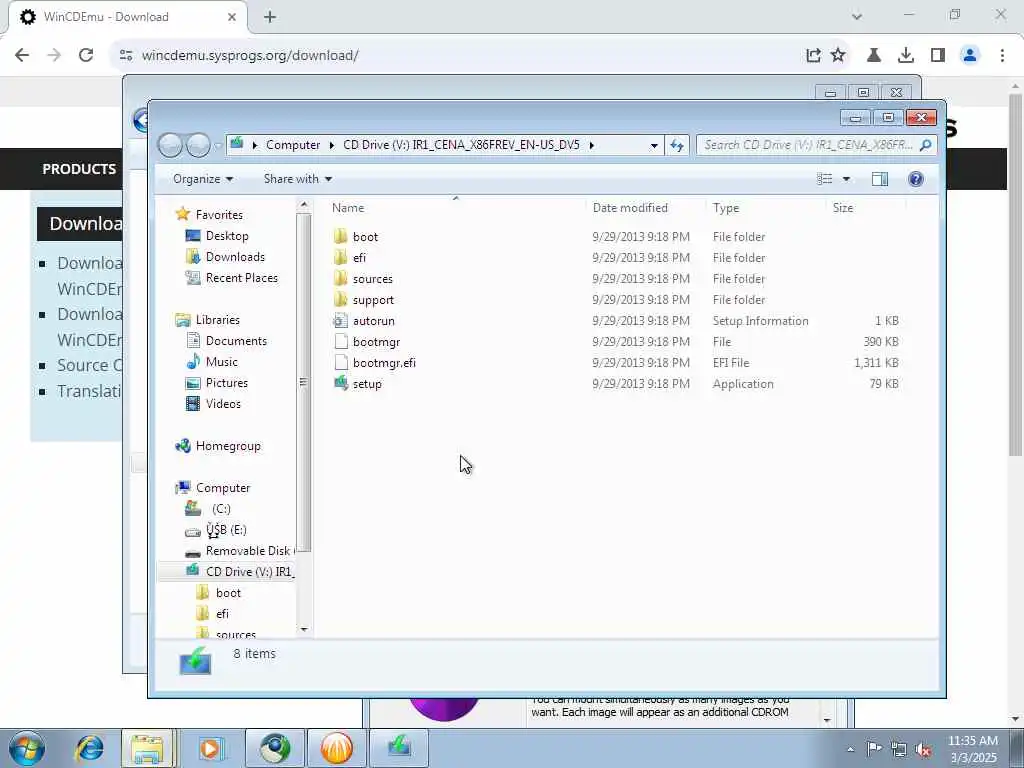Open Chrome three-dot menu
This screenshot has height=768, width=1024.
1002,56
